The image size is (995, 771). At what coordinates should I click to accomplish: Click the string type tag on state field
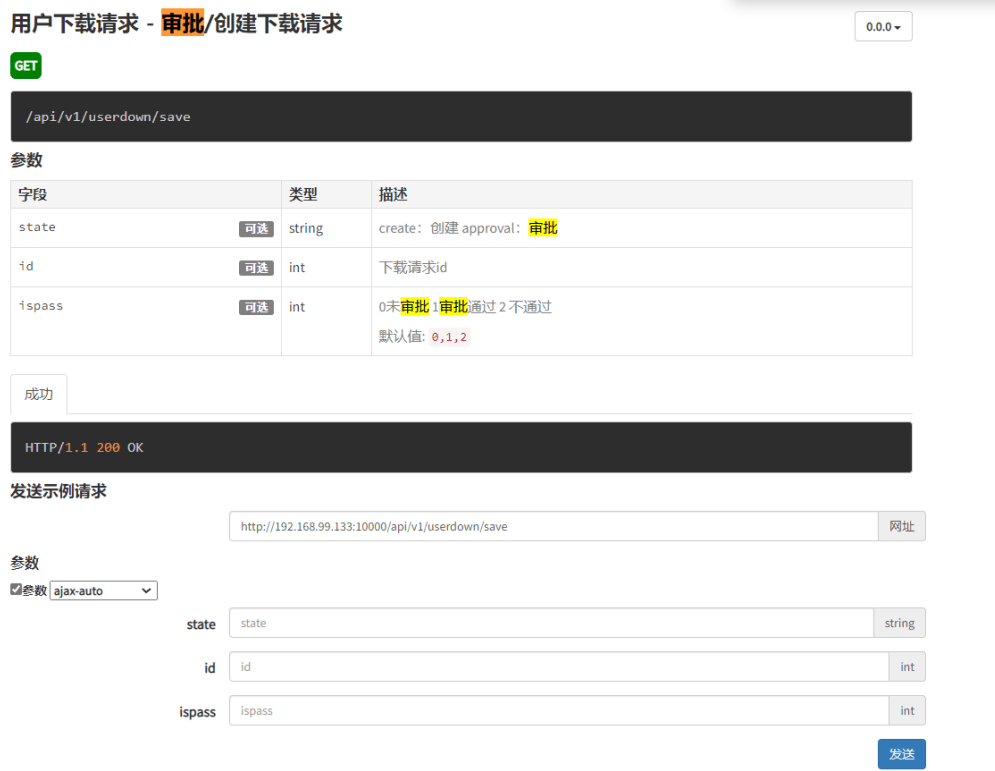(899, 623)
